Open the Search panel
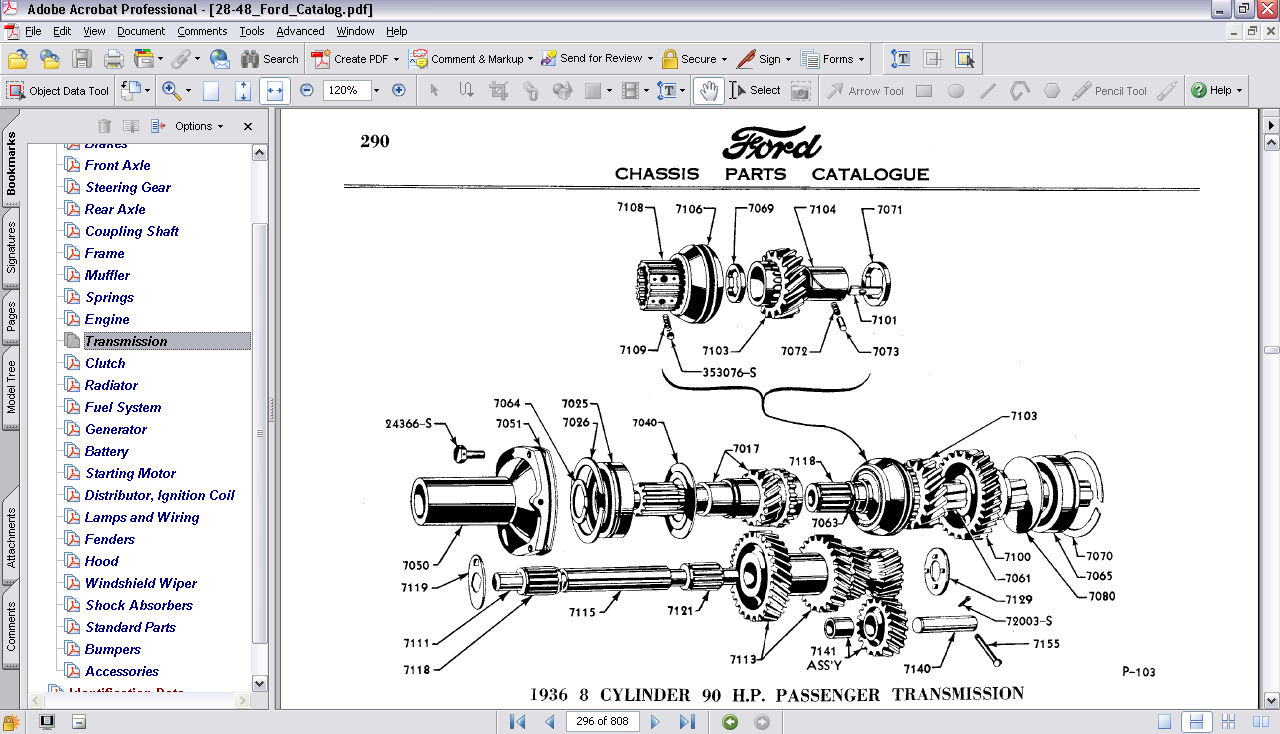Image resolution: width=1280 pixels, height=734 pixels. click(x=269, y=58)
